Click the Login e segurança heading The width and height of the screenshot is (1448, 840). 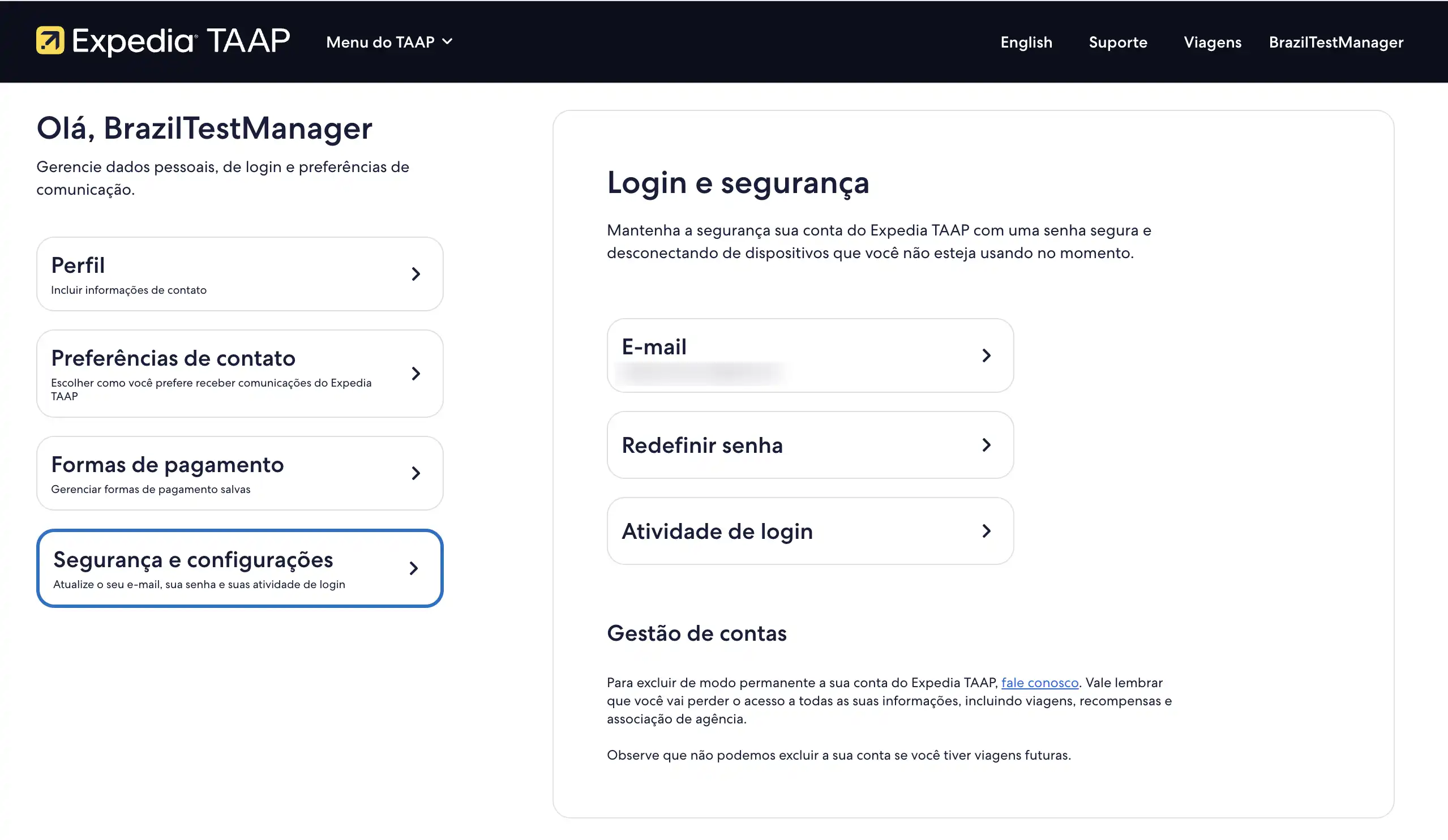[738, 184]
